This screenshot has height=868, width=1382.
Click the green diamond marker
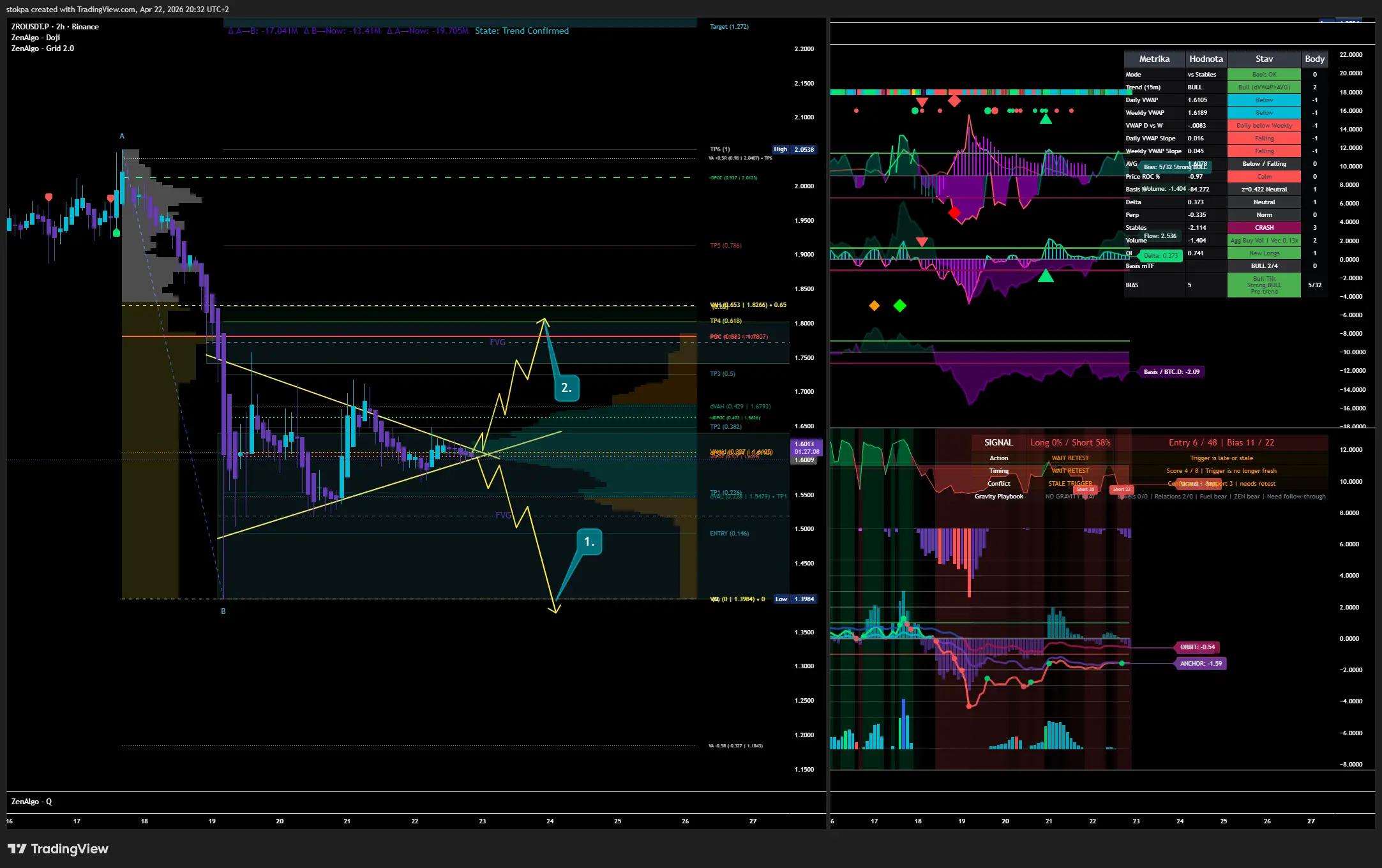(899, 306)
